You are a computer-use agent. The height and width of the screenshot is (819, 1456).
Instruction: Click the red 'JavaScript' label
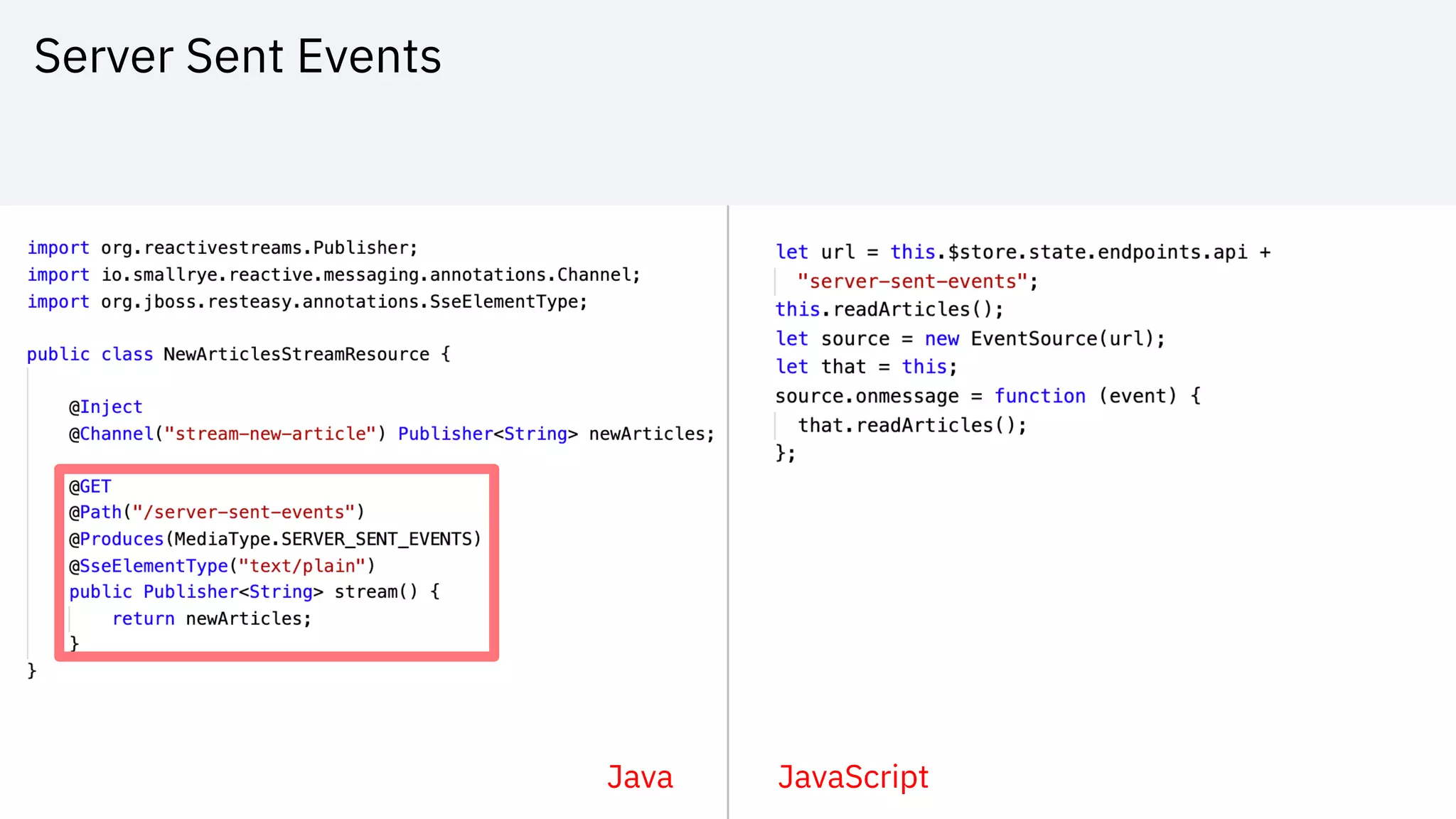853,777
